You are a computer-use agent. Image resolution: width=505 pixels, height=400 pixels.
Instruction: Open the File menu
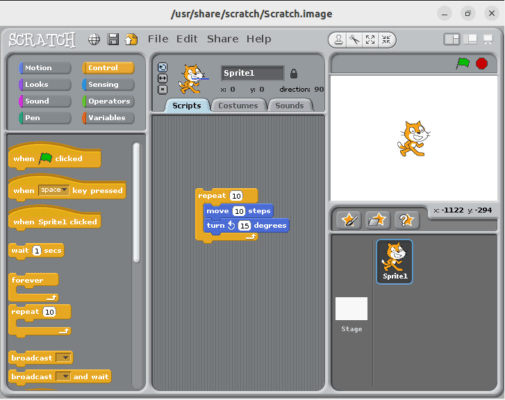158,39
